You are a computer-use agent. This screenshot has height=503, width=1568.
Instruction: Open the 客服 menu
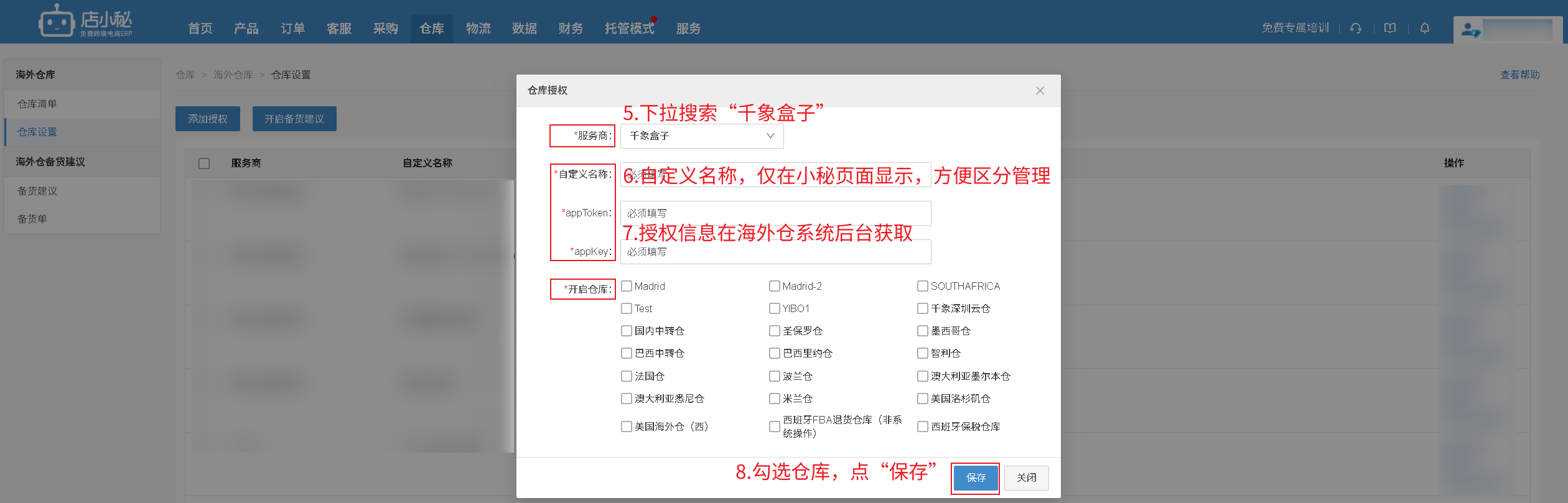coord(339,29)
